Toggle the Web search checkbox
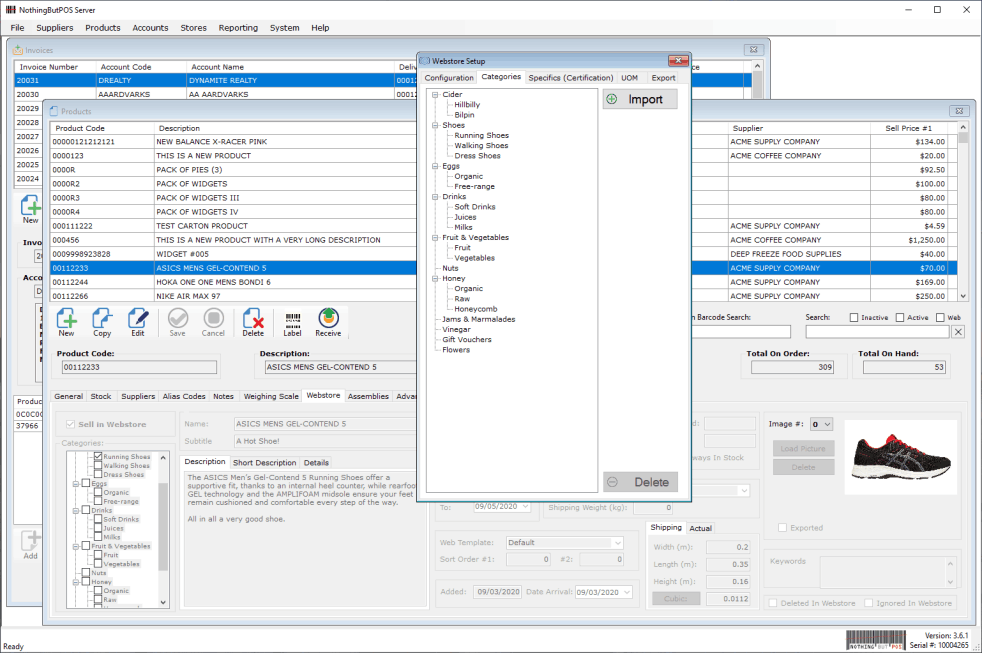This screenshot has width=982, height=653. coord(940,318)
